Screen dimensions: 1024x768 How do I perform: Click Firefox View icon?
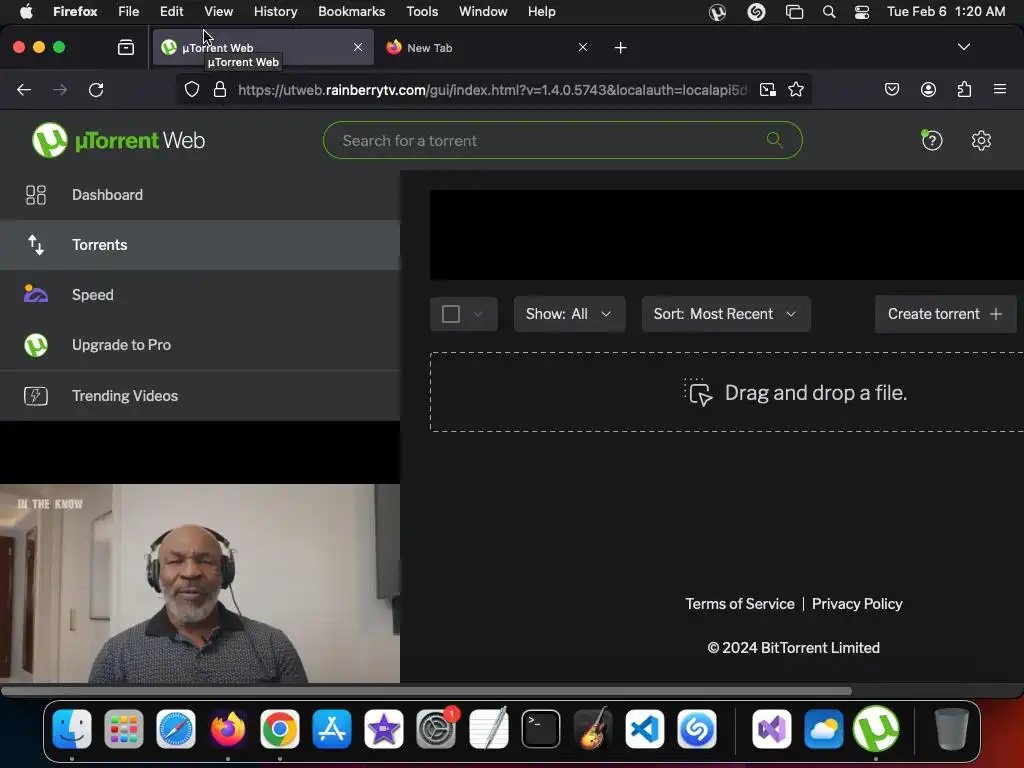[126, 48]
